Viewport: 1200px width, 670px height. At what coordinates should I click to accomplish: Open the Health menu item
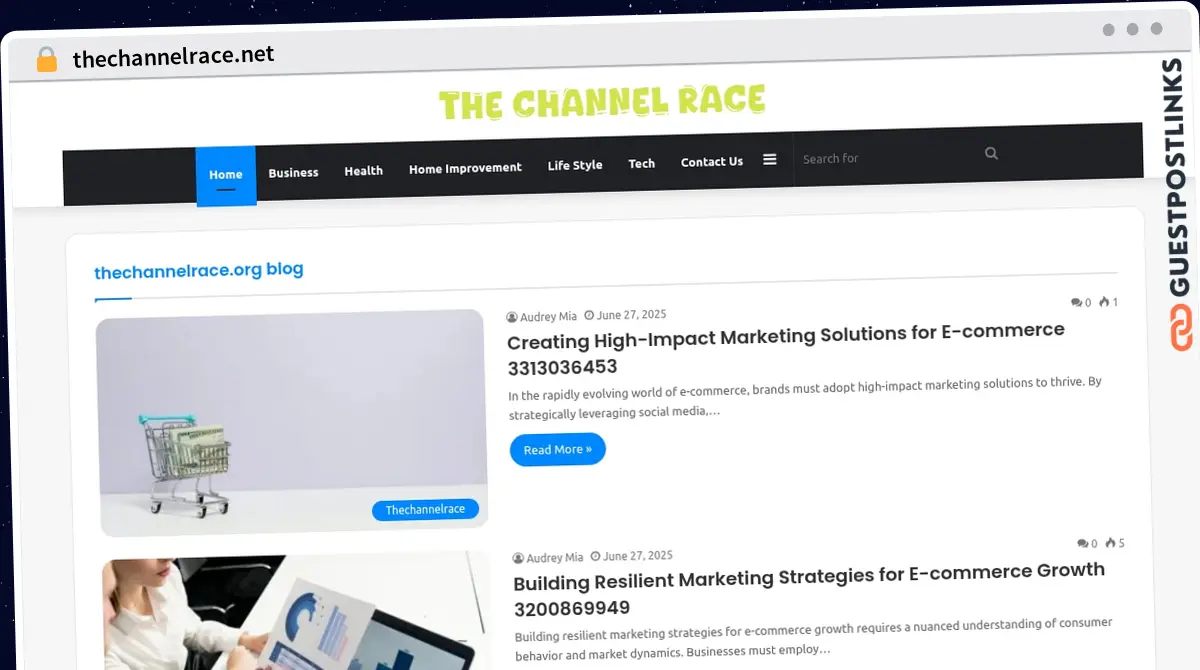coord(364,171)
